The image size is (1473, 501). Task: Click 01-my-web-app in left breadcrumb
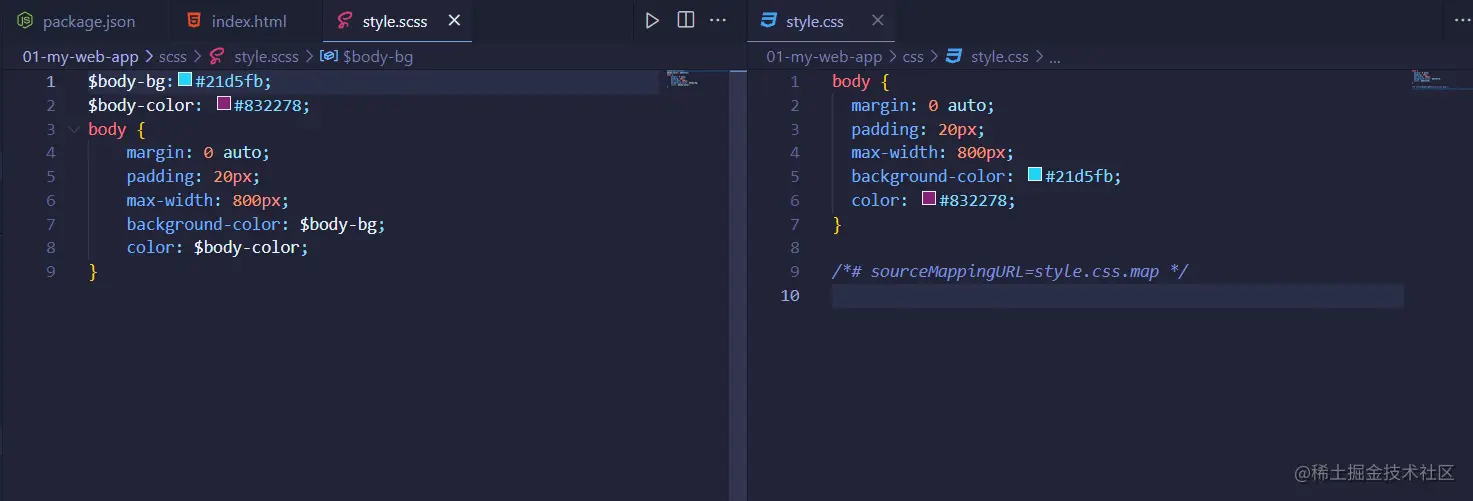tap(80, 57)
